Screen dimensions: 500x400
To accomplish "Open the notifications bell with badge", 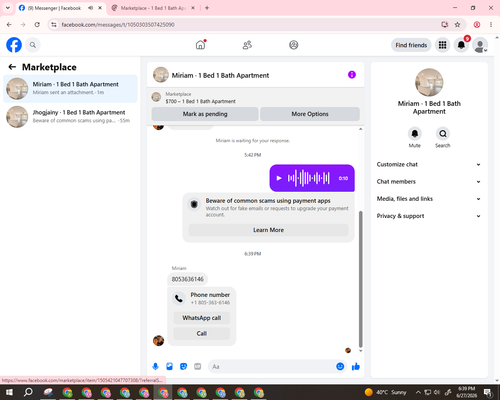I will (x=461, y=45).
